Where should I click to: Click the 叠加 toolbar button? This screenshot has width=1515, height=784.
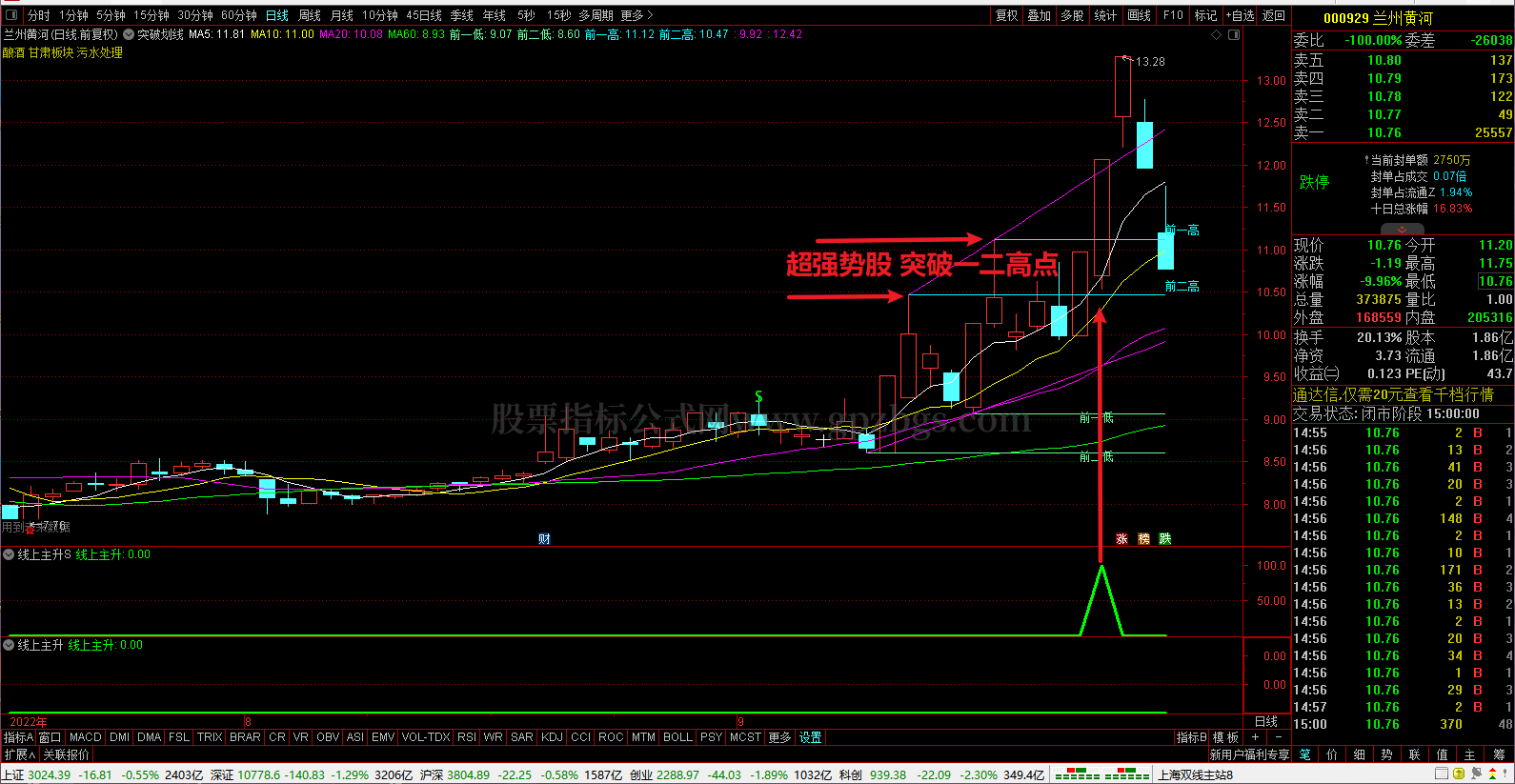point(1040,15)
